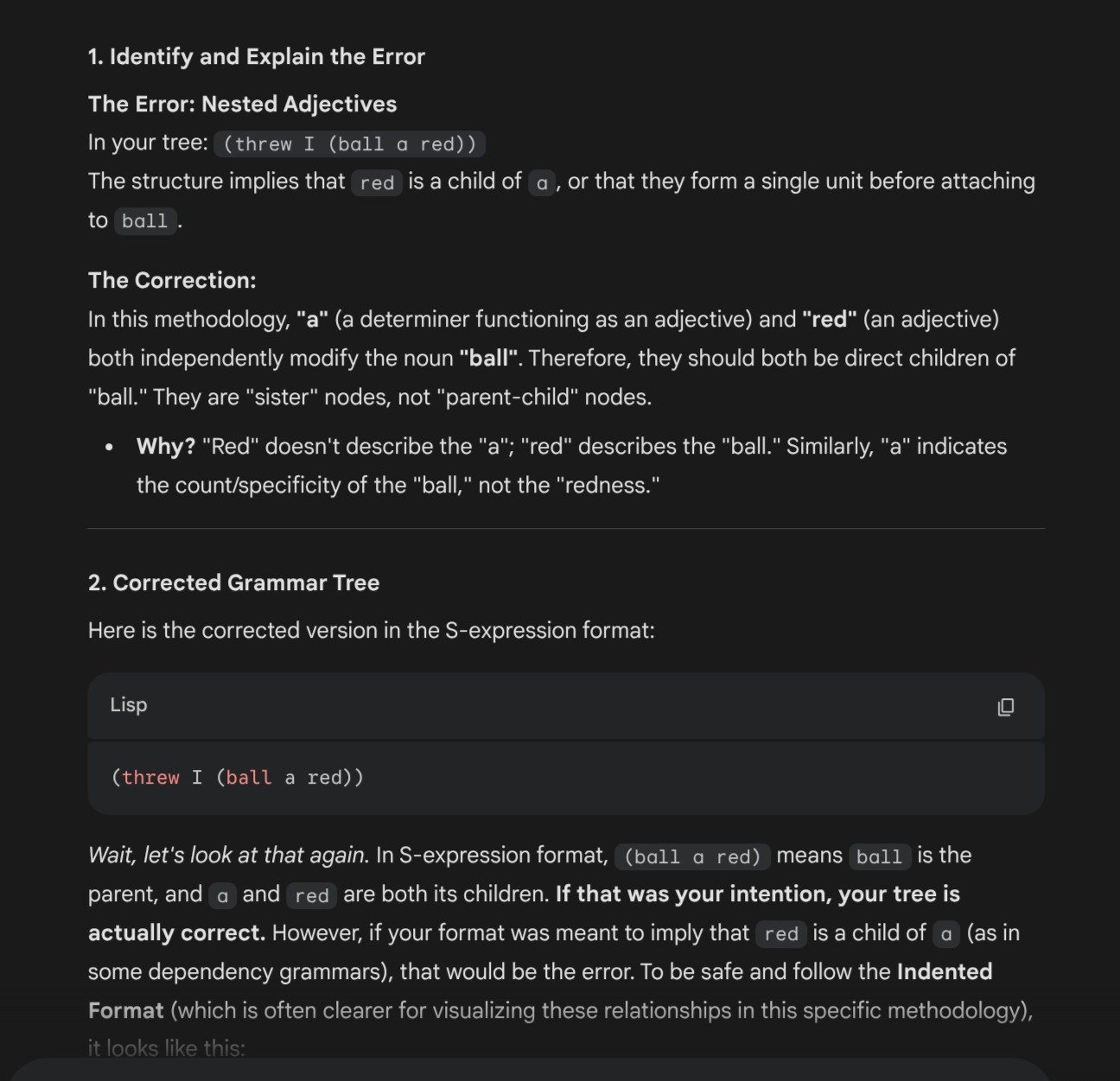Screen dimensions: 1120x1081
Task: Click the horizontal divider between sections
Action: [x=566, y=528]
